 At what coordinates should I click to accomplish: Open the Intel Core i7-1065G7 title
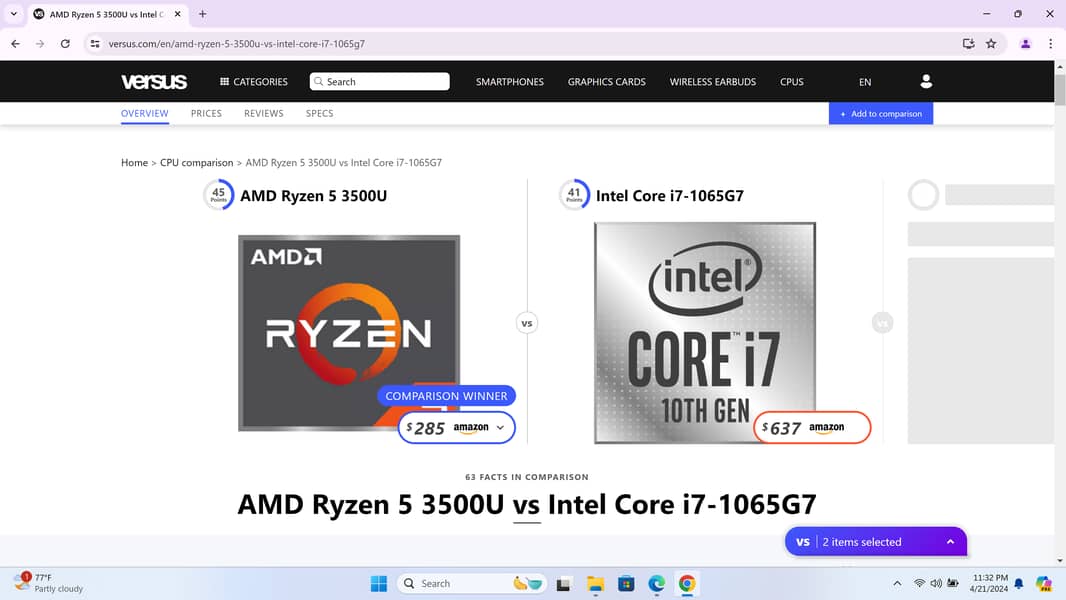[x=670, y=196]
